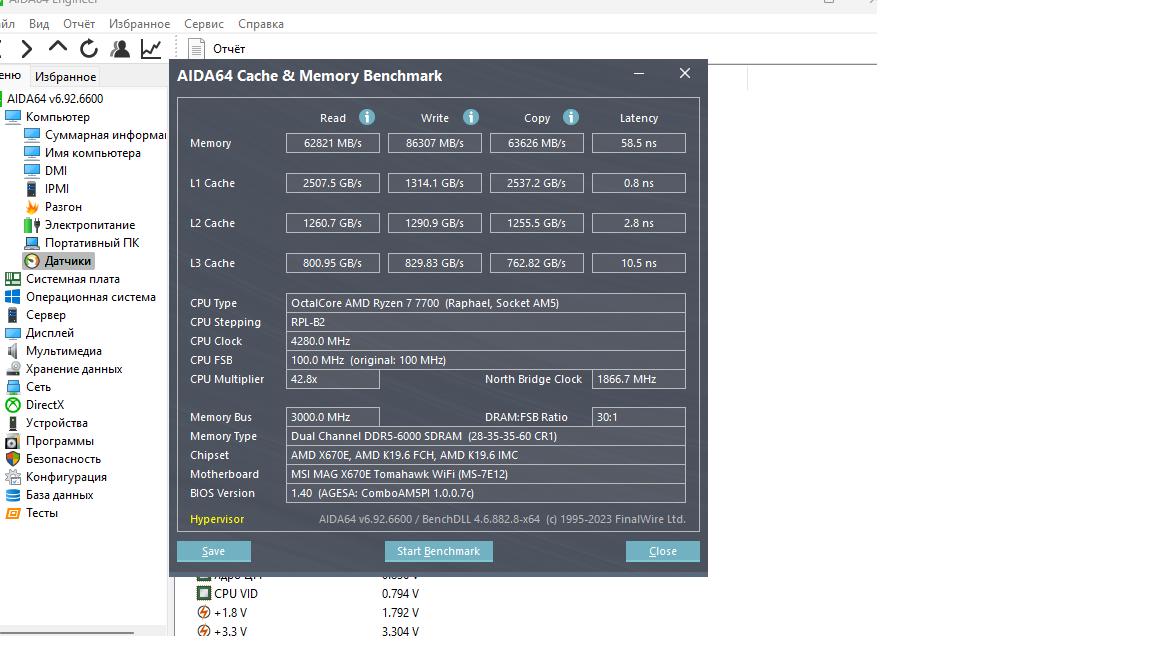Open the Вид menu
The width and height of the screenshot is (1152, 648).
[39, 24]
